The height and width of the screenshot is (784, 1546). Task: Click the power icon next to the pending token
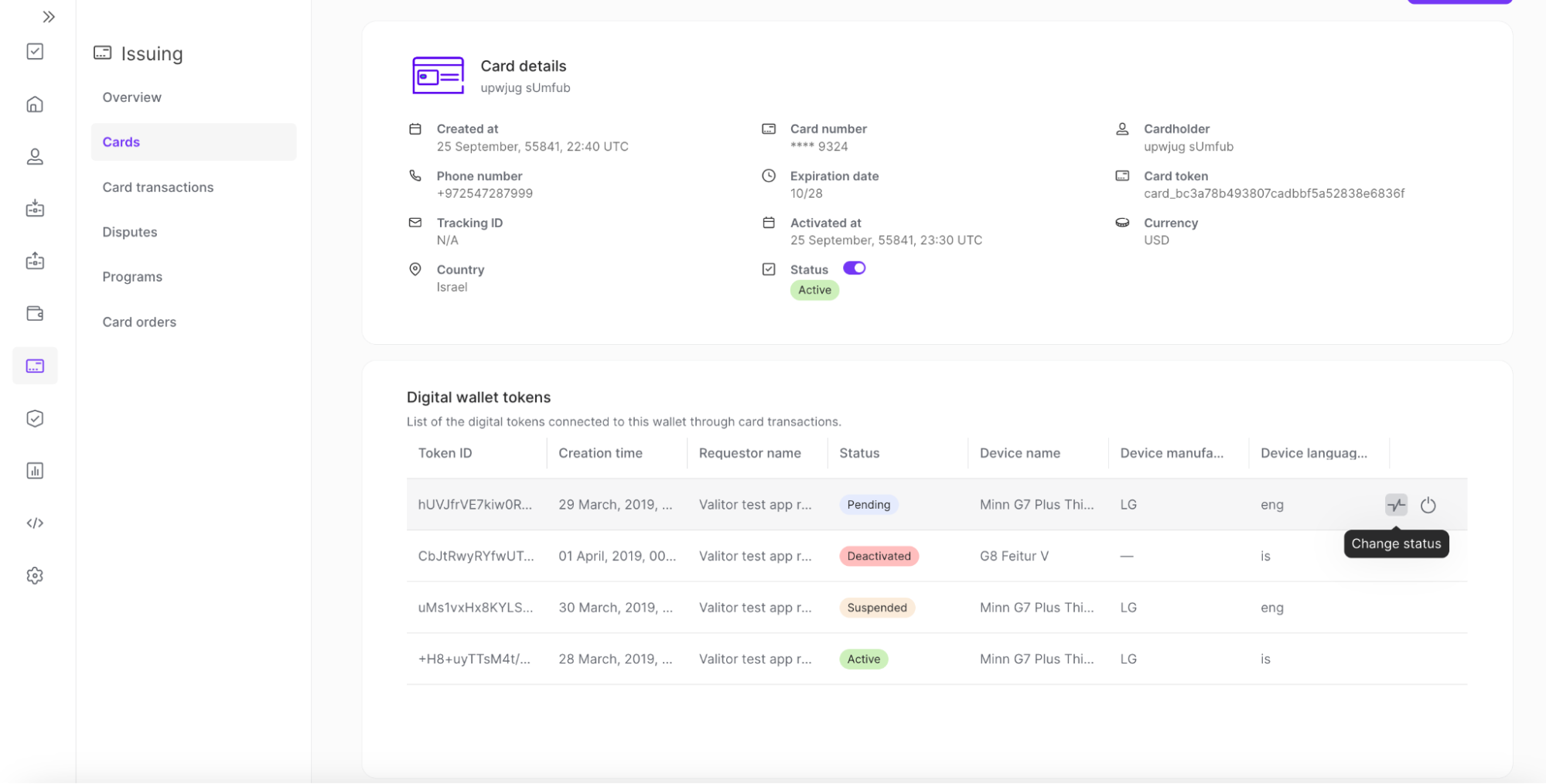pos(1428,505)
